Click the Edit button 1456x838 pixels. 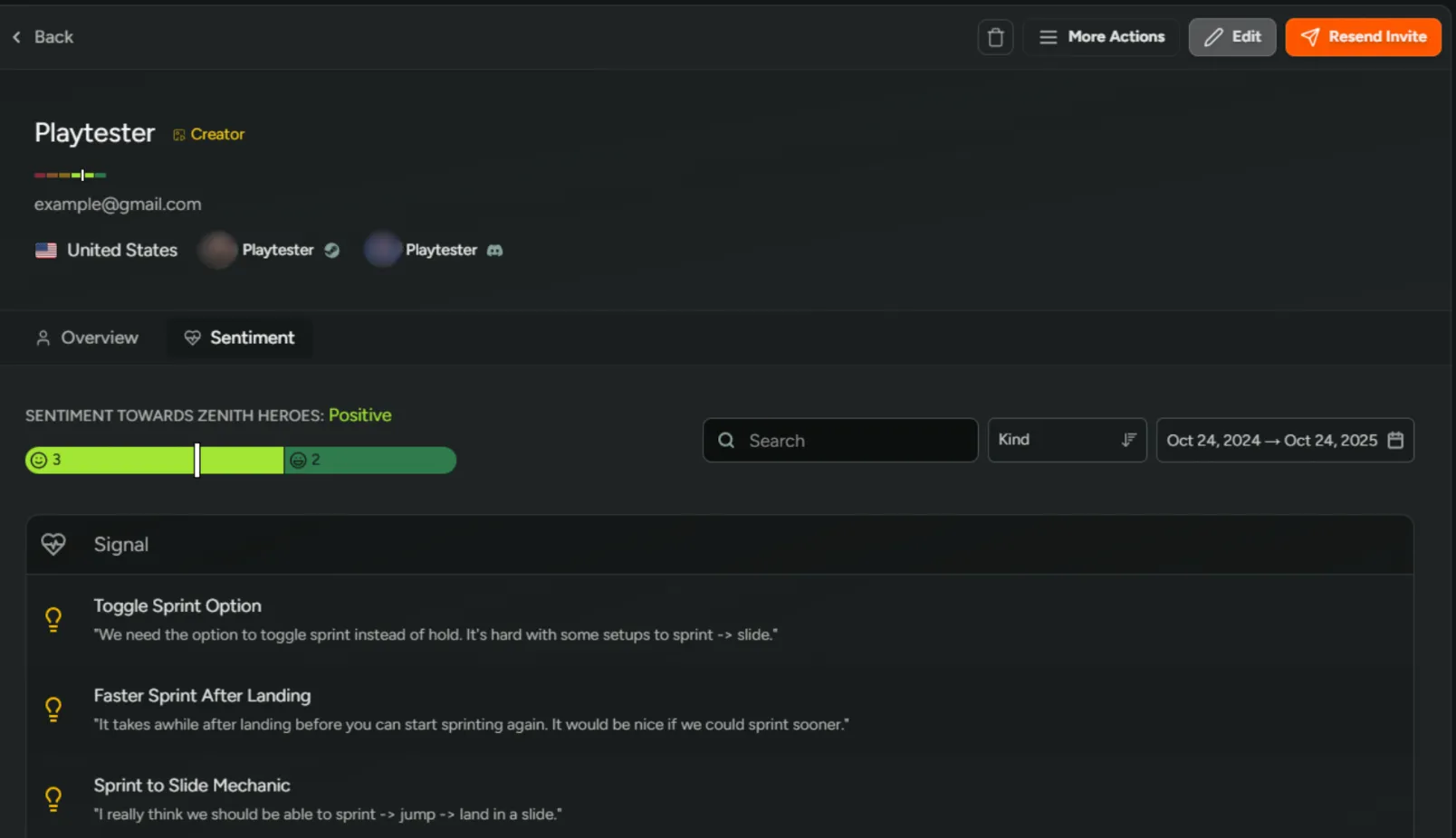(x=1231, y=37)
